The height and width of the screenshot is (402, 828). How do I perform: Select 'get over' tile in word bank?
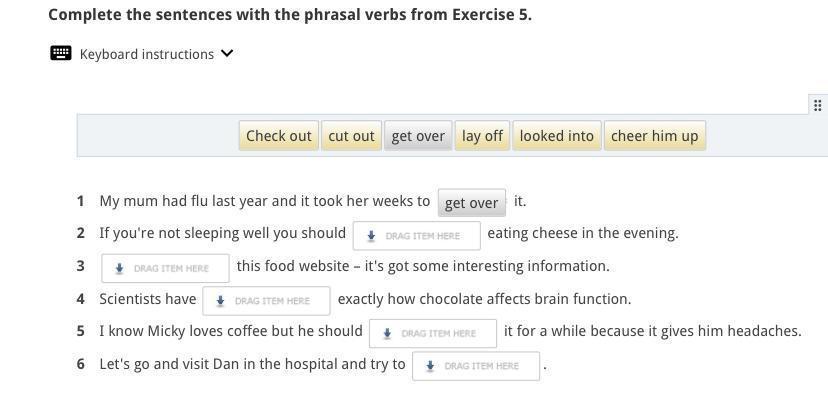(418, 136)
